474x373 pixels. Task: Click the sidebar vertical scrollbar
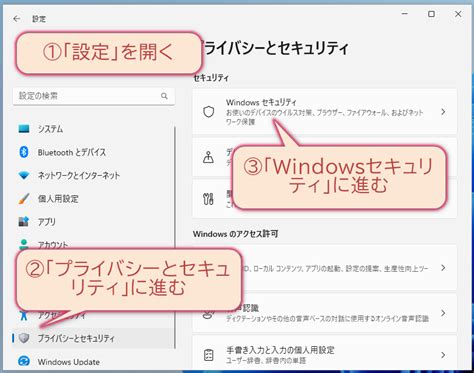click(175, 237)
